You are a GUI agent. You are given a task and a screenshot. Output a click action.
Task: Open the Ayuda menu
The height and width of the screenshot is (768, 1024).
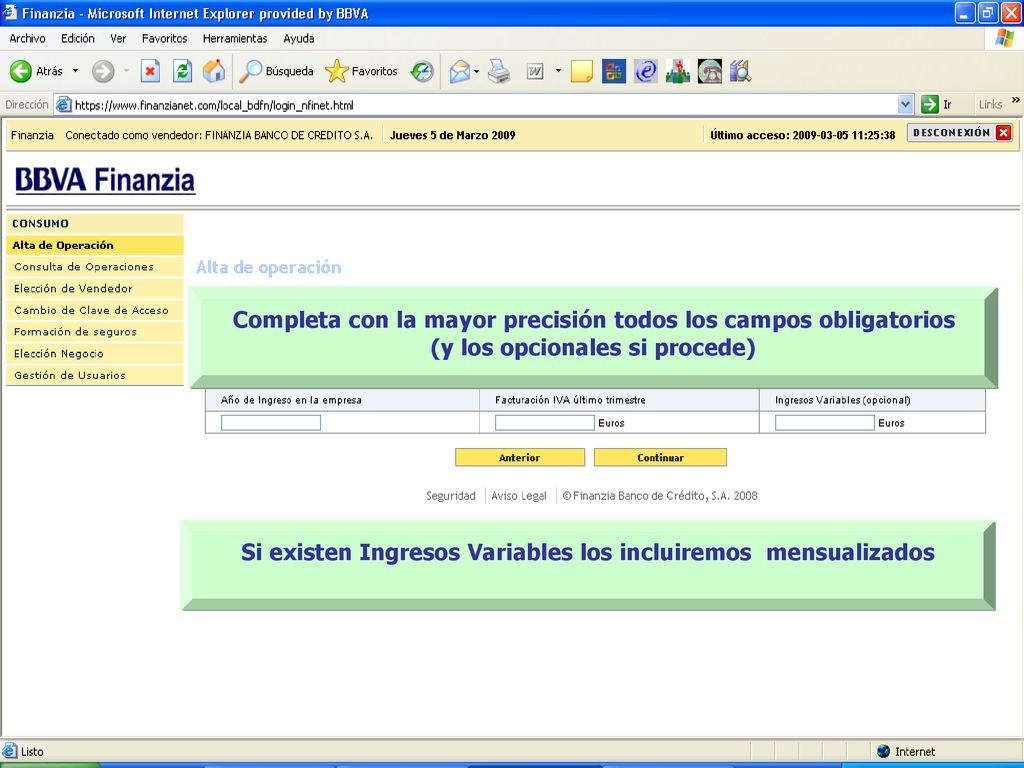tap(299, 39)
